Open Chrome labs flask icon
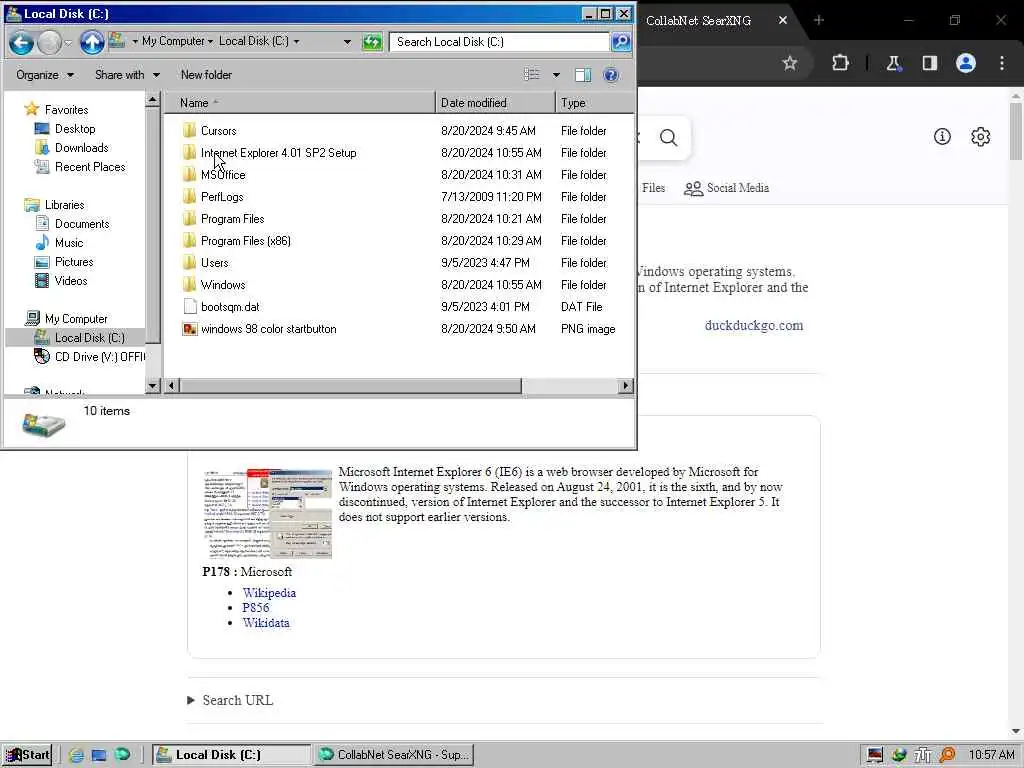Image resolution: width=1024 pixels, height=768 pixels. 893,63
